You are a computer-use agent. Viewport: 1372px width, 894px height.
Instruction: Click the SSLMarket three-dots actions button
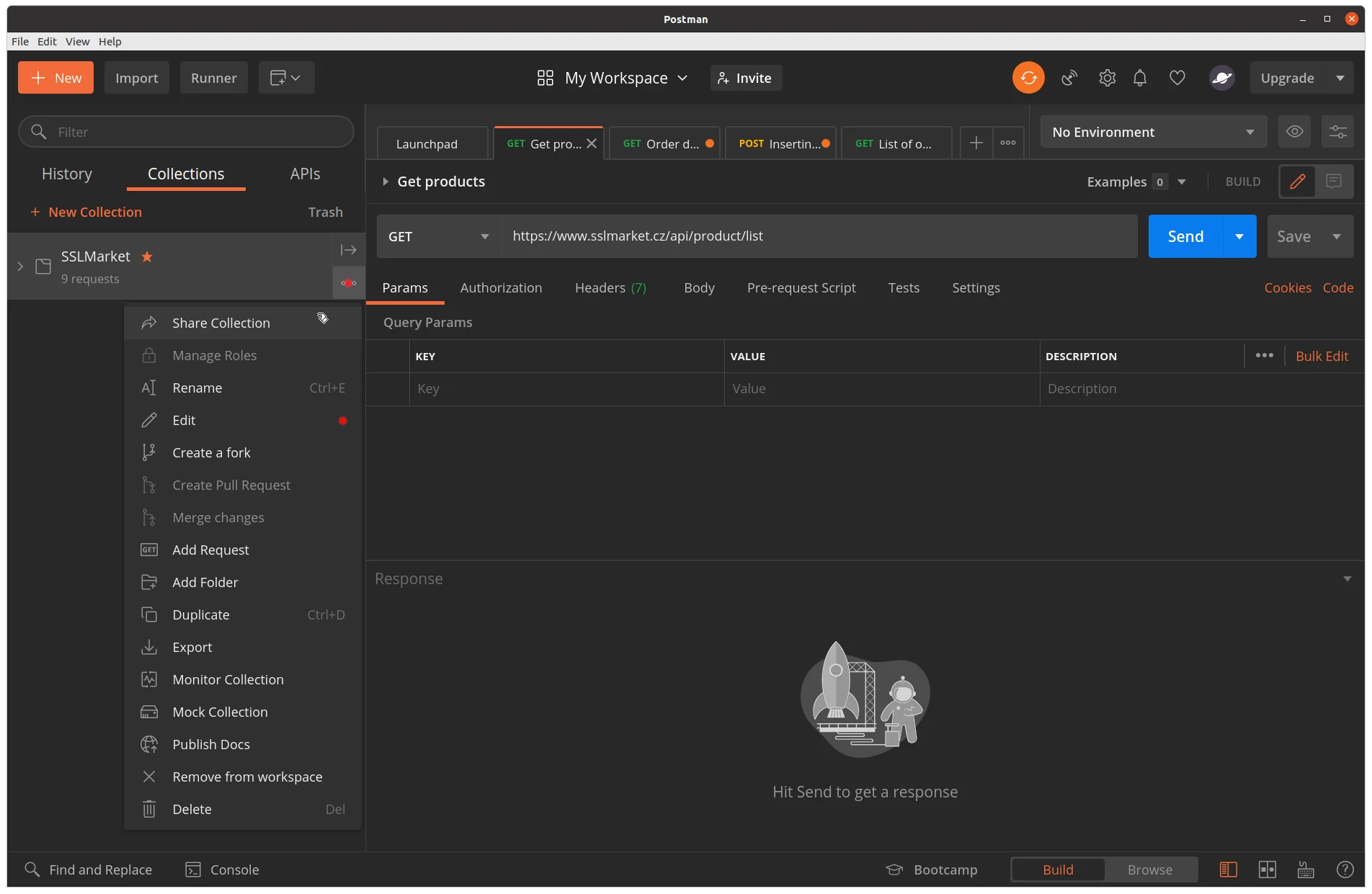click(349, 283)
